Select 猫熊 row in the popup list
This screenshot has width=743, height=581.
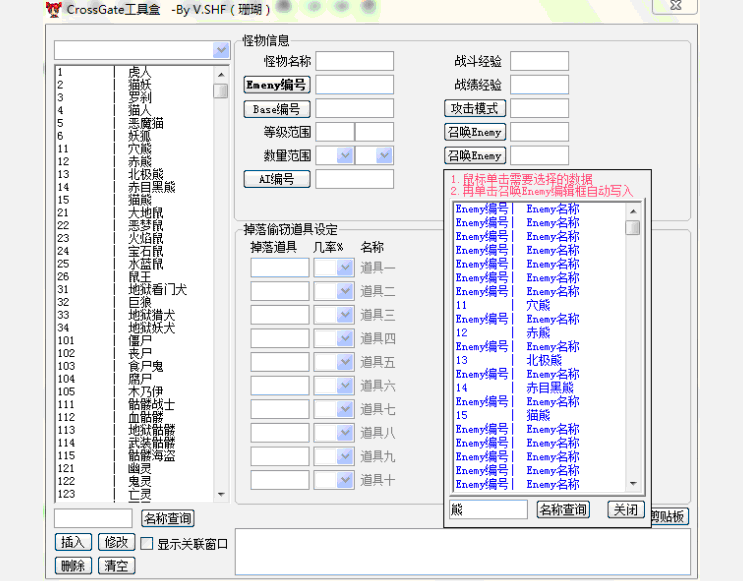(540, 415)
